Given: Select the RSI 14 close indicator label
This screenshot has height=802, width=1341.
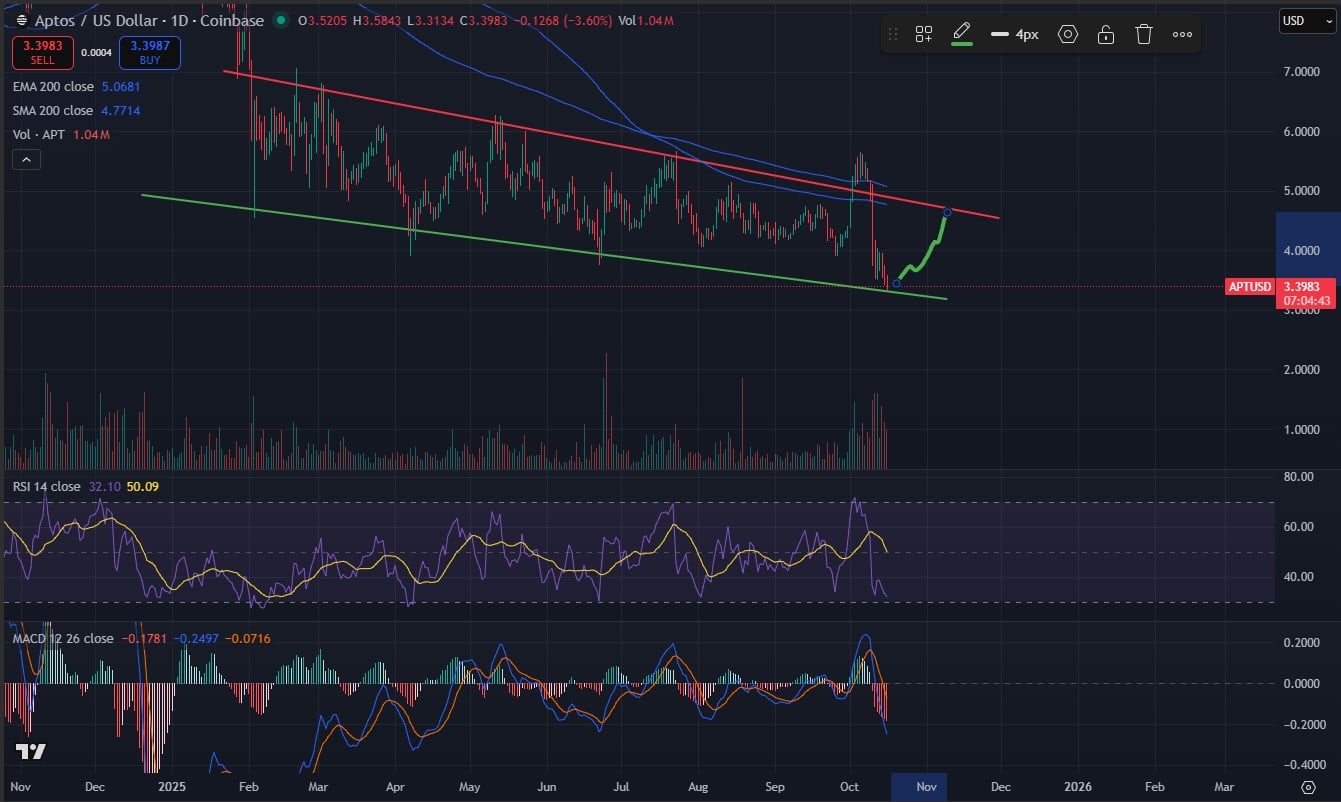Looking at the screenshot, I should [47, 486].
